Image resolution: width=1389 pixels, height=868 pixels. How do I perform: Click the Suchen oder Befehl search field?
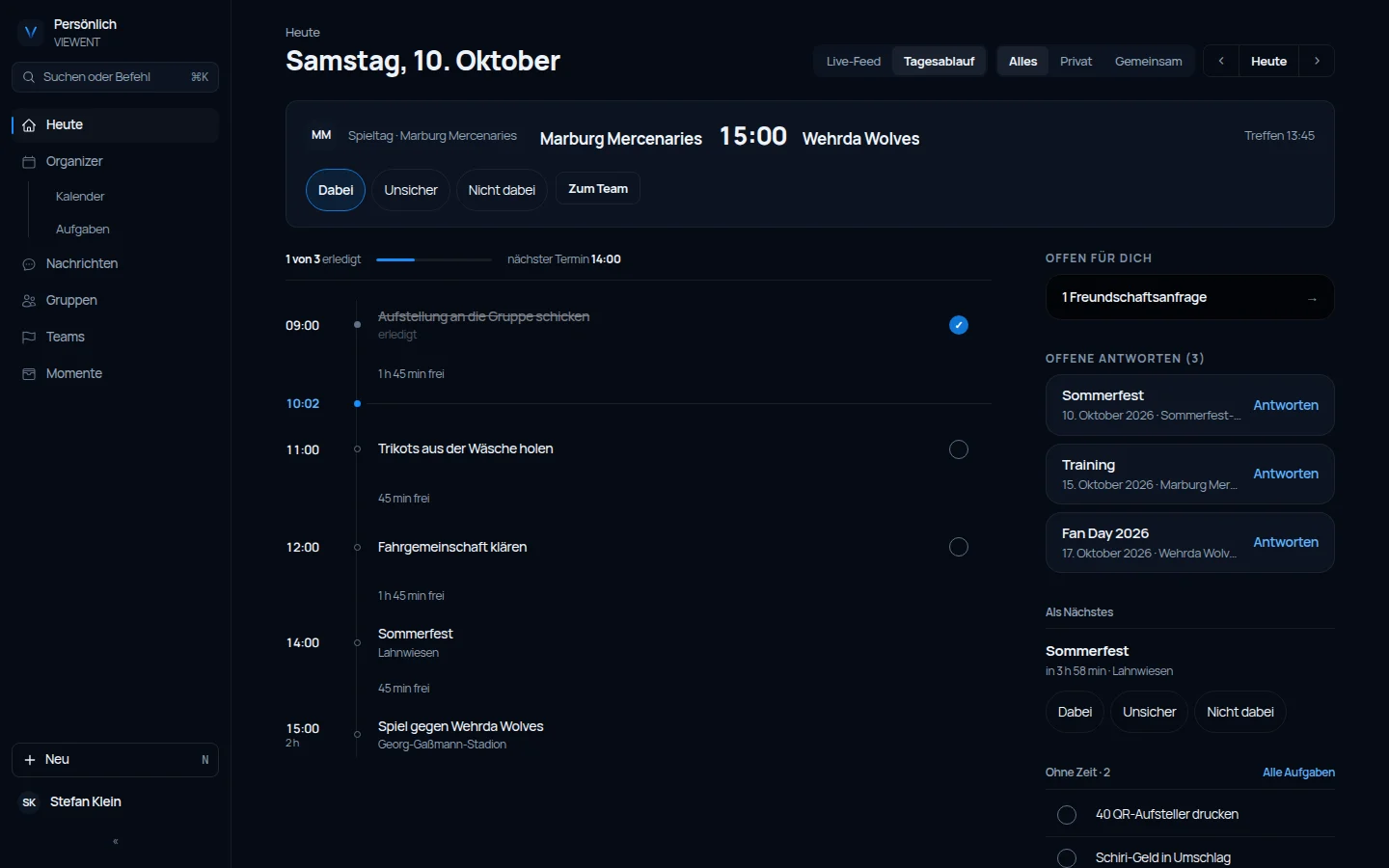(115, 77)
